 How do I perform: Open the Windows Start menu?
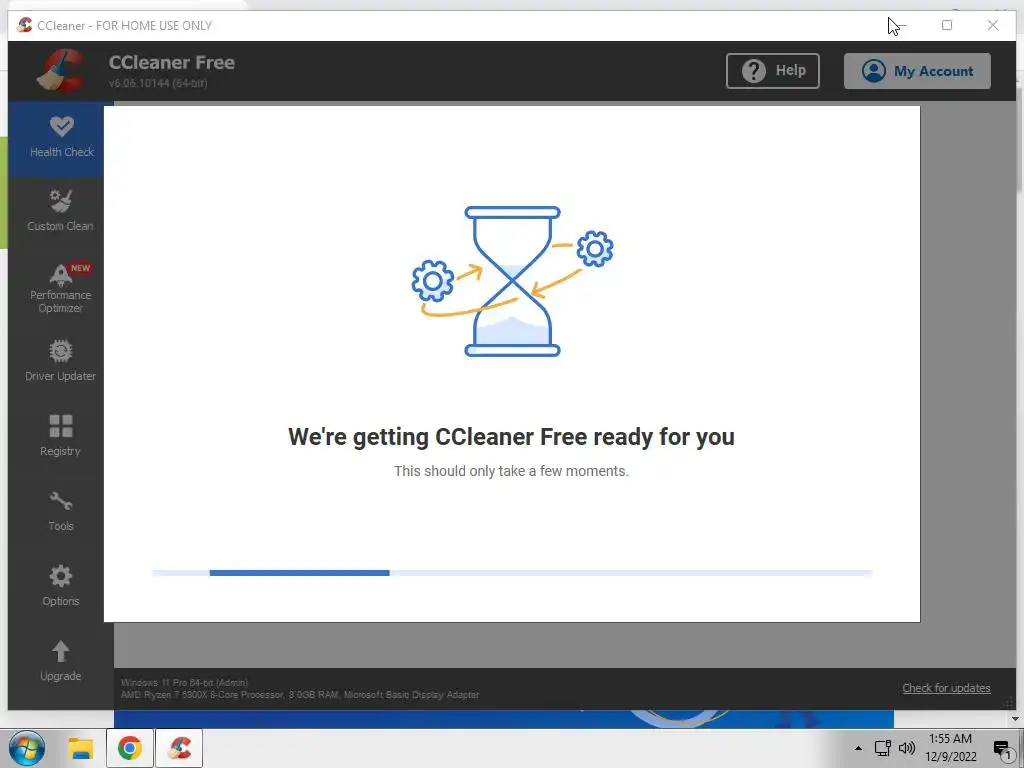pyautogui.click(x=27, y=748)
